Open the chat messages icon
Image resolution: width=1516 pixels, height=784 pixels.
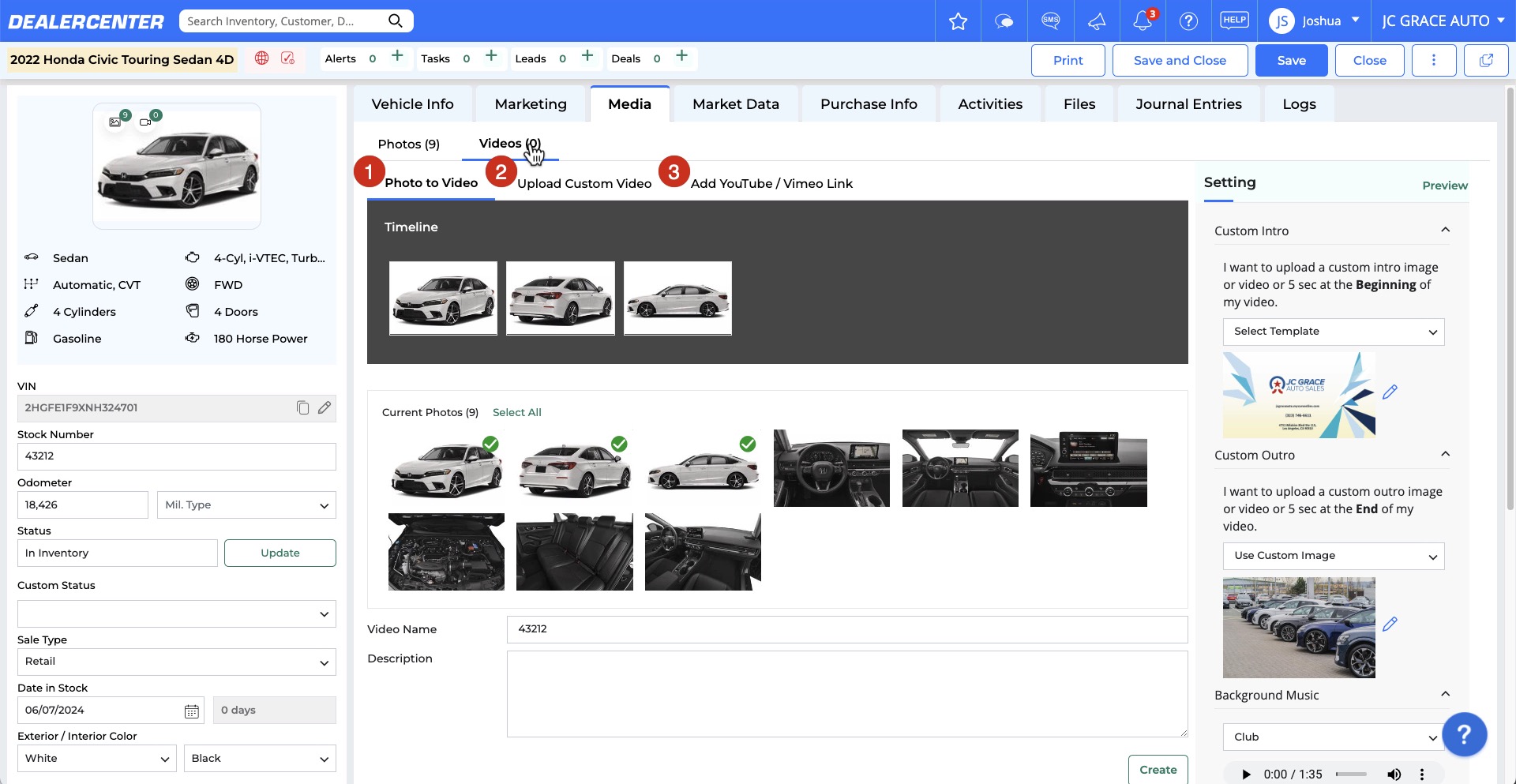1004,21
